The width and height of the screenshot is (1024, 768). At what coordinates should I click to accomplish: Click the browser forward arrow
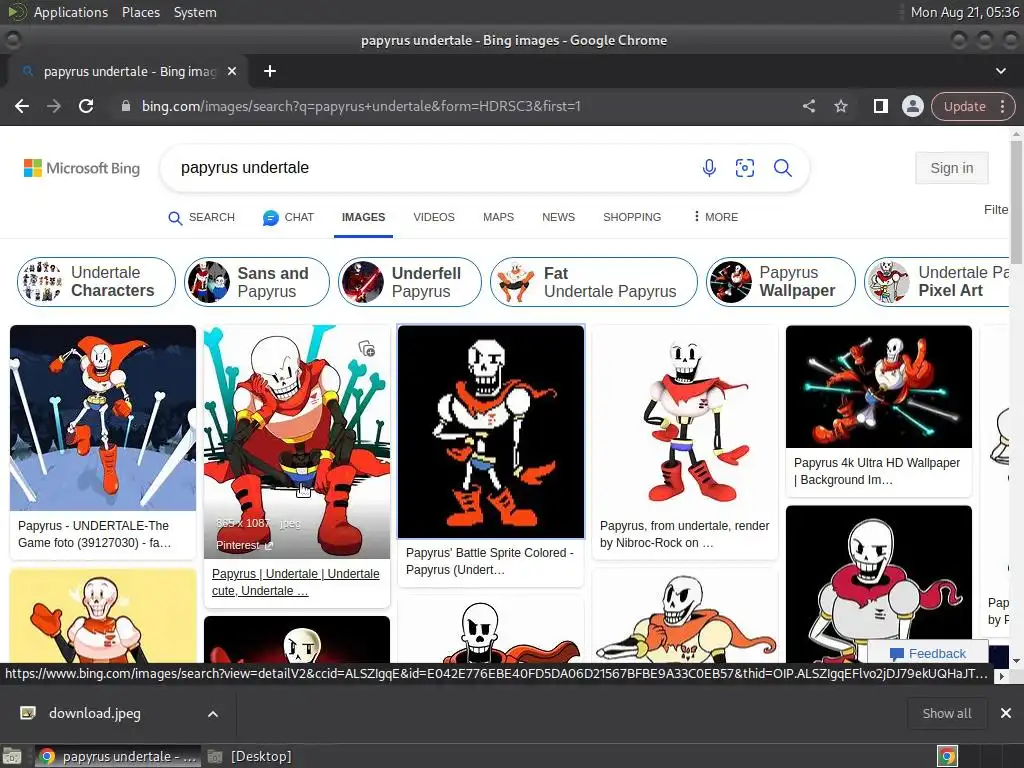point(54,106)
